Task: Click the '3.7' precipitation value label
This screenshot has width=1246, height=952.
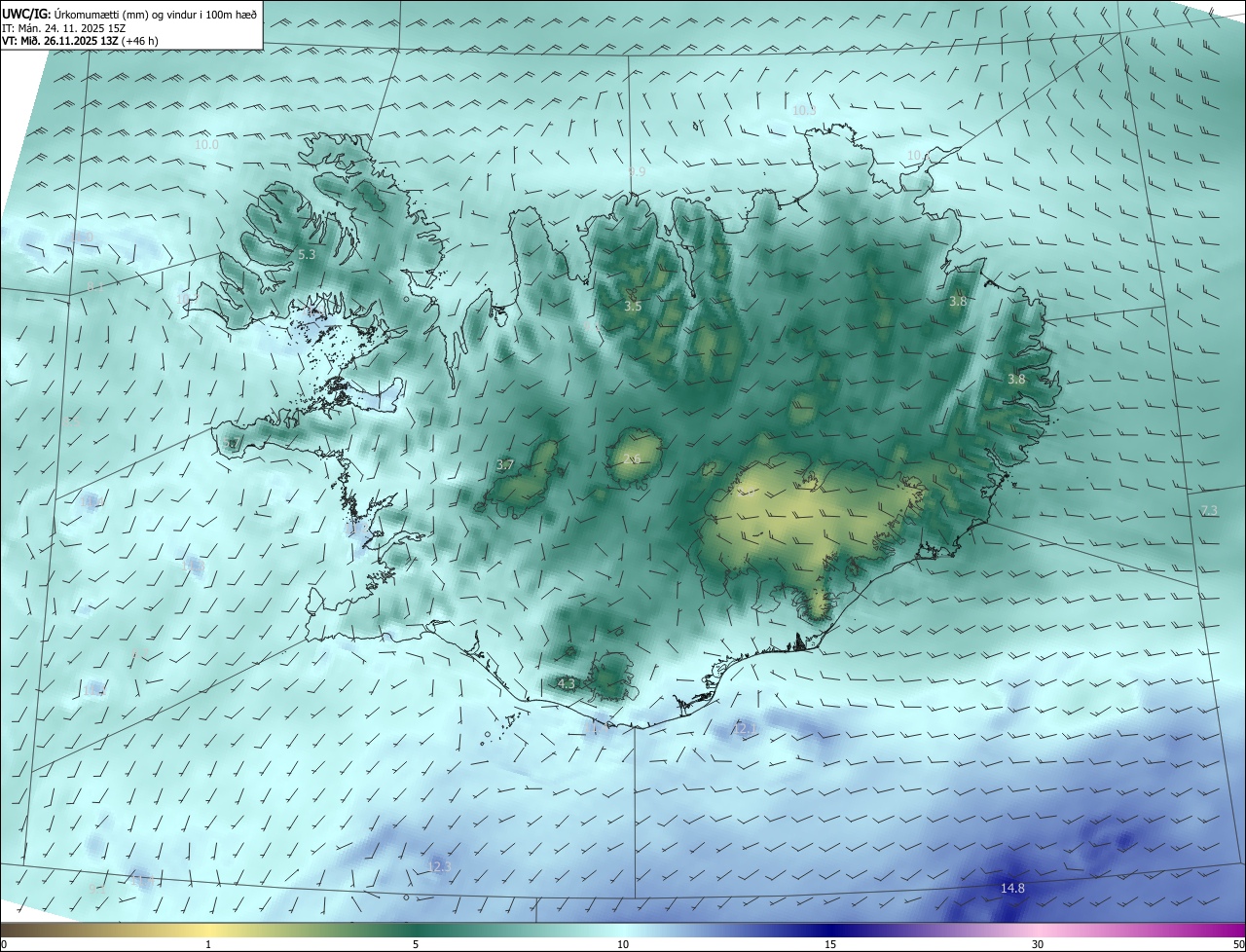Action: pyautogui.click(x=505, y=466)
